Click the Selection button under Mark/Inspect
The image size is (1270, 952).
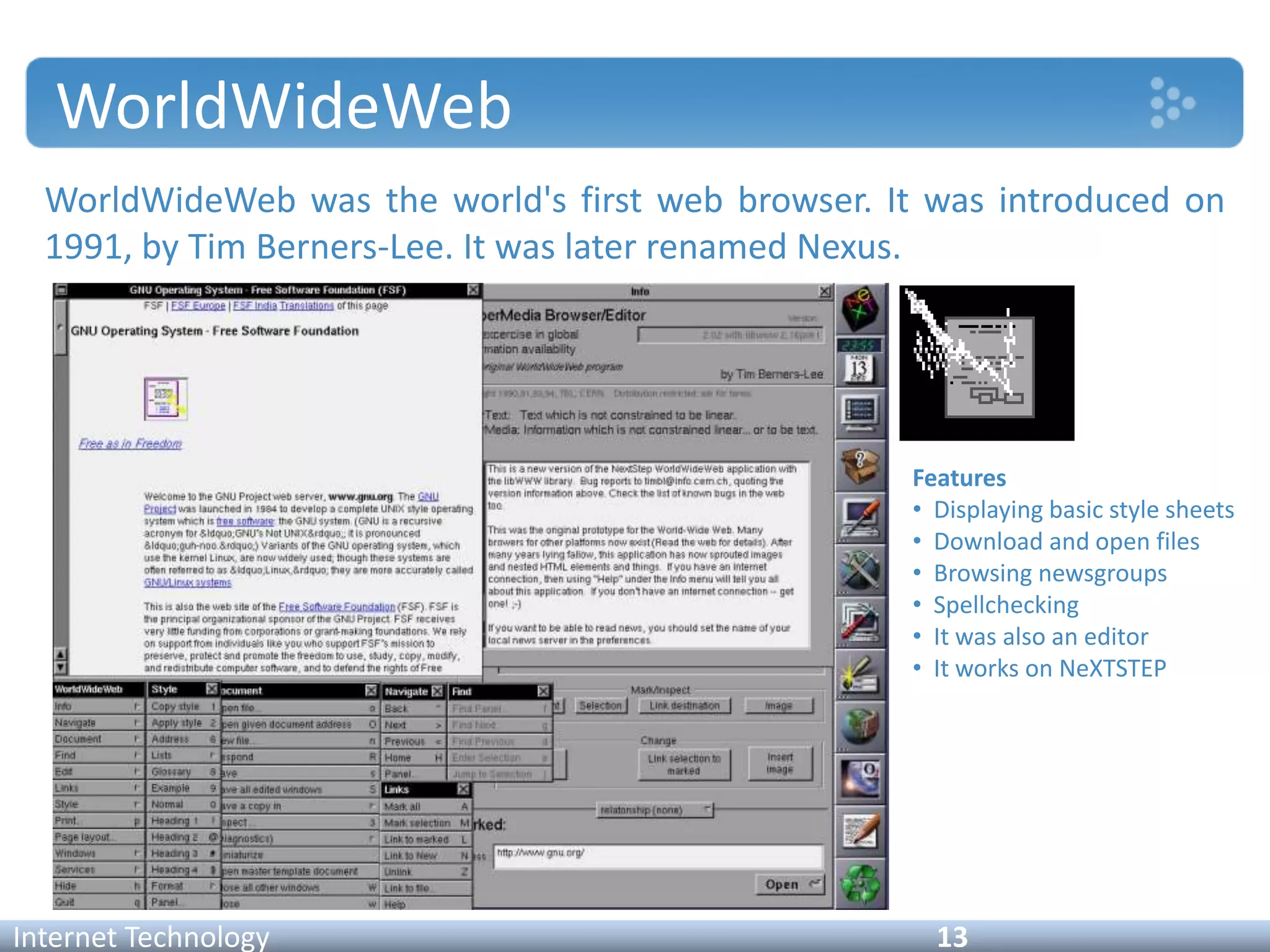pos(600,706)
